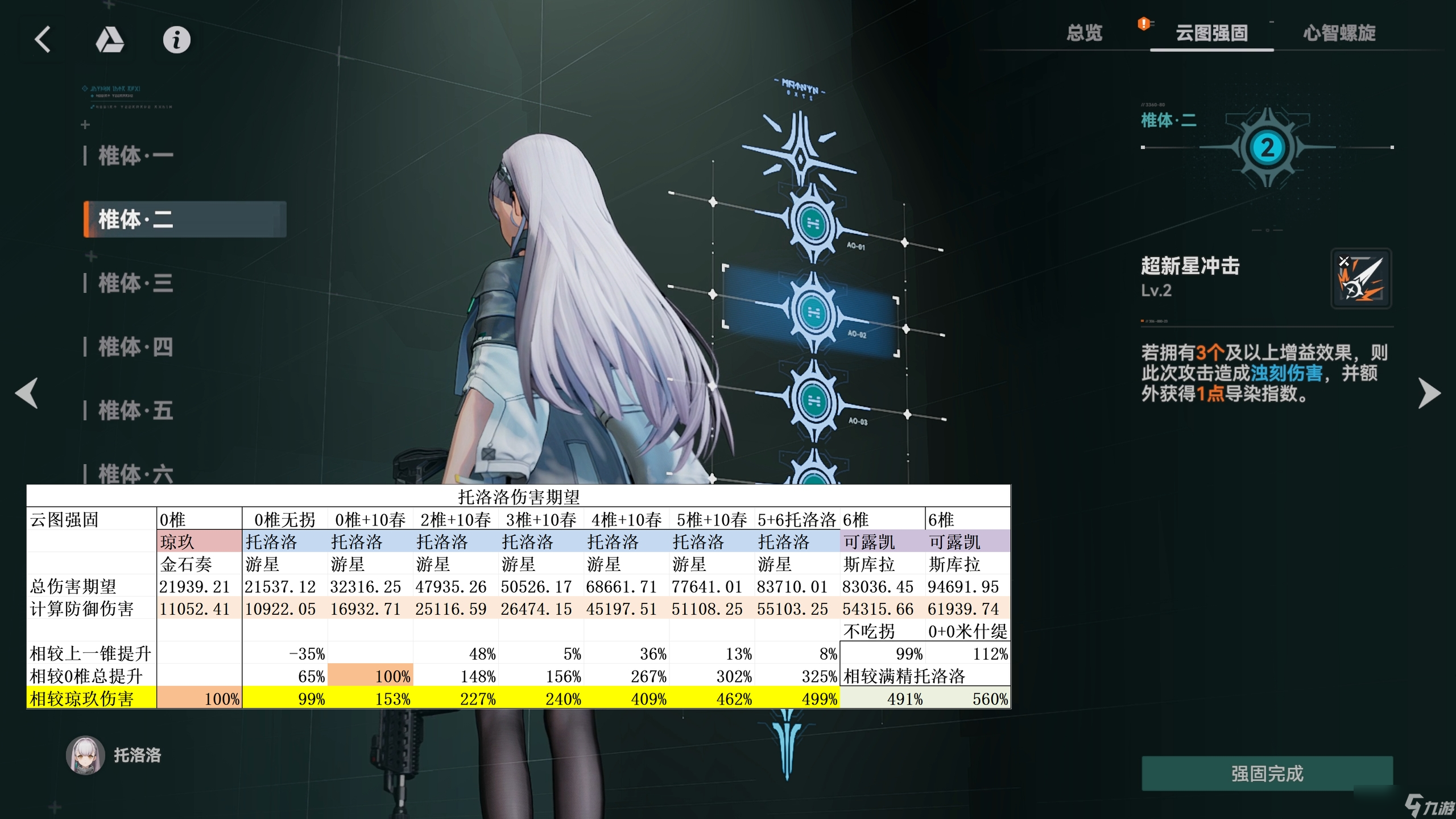Image resolution: width=1456 pixels, height=819 pixels.
Task: Open the 超新星冲击 skill icon
Action: coord(1361,279)
